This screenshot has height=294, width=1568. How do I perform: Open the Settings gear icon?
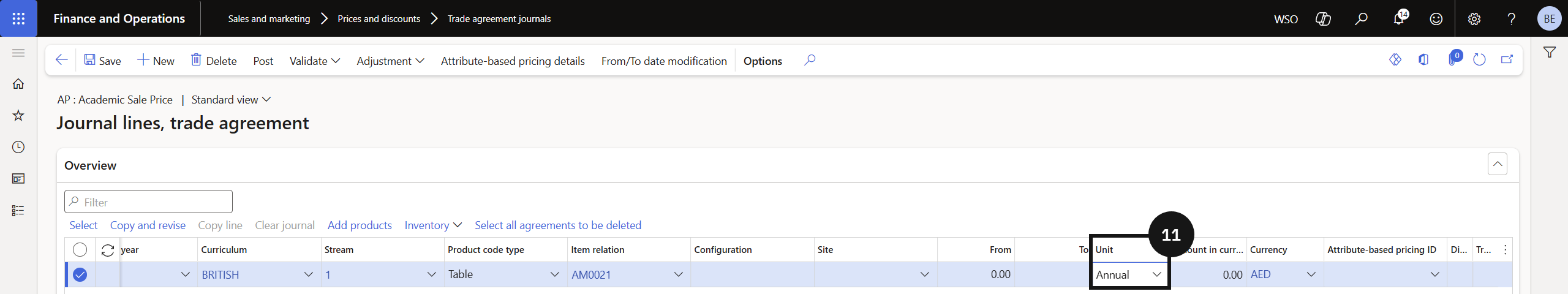1474,19
